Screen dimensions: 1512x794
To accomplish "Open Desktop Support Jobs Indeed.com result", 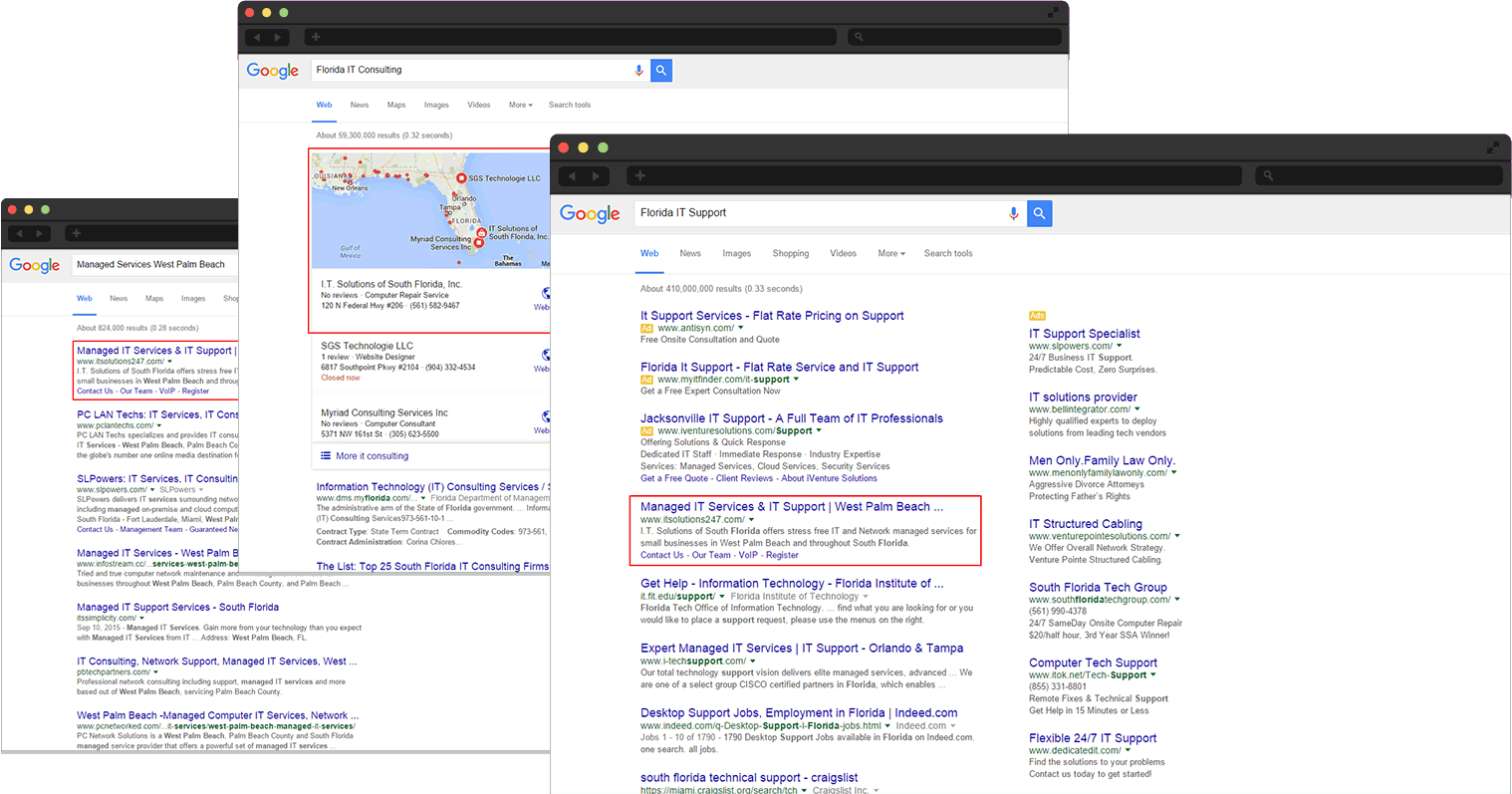I will 799,712.
